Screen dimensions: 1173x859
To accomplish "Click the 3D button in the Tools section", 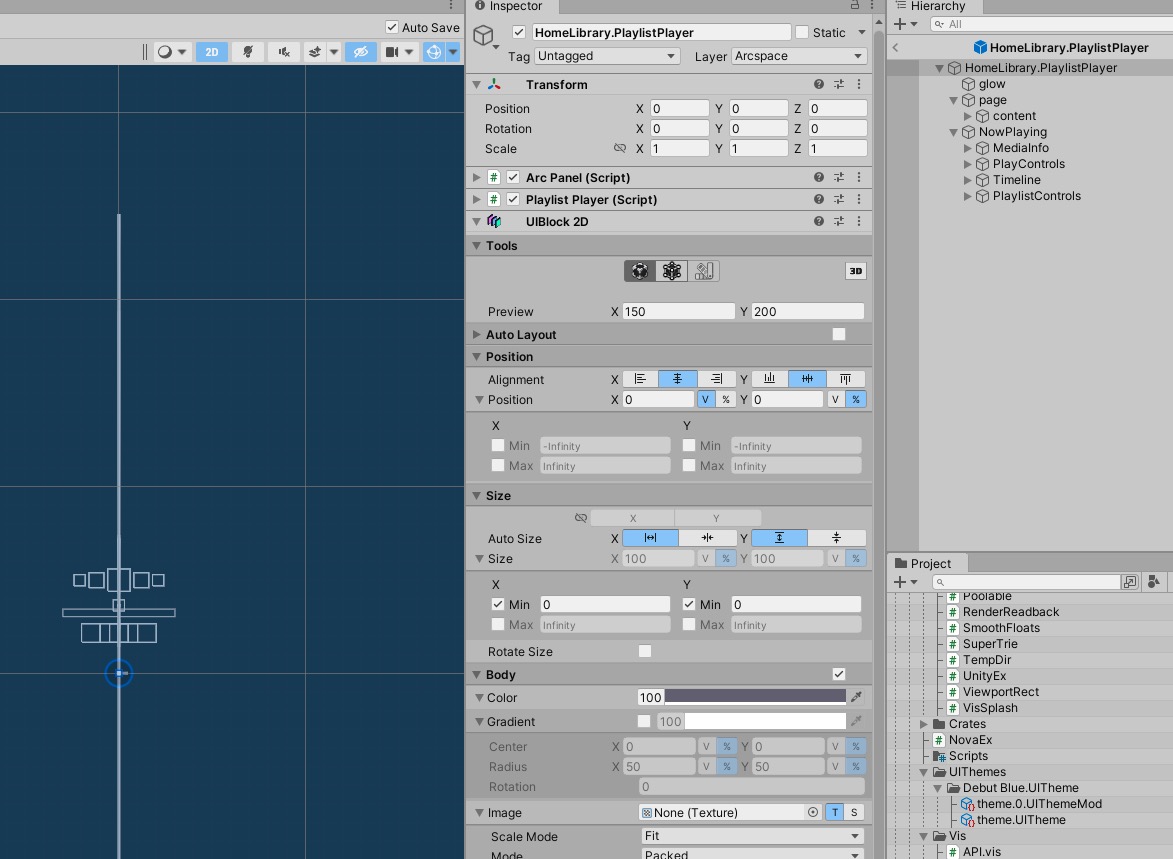I will coord(855,270).
